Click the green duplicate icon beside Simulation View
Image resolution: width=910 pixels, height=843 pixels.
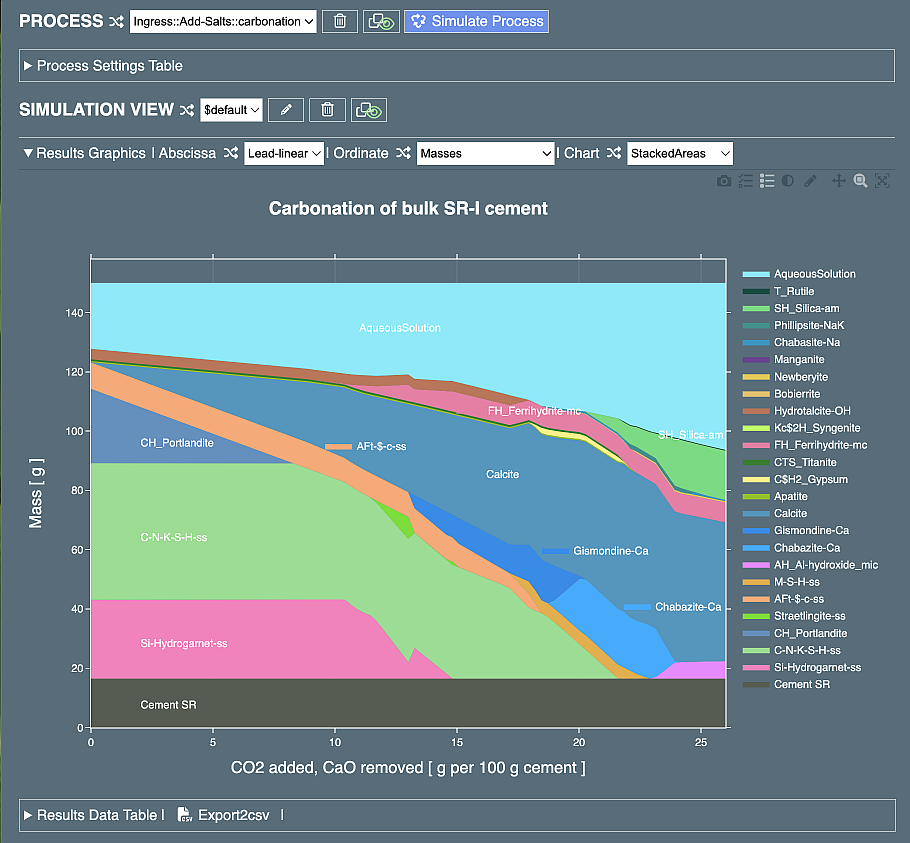pyautogui.click(x=368, y=110)
